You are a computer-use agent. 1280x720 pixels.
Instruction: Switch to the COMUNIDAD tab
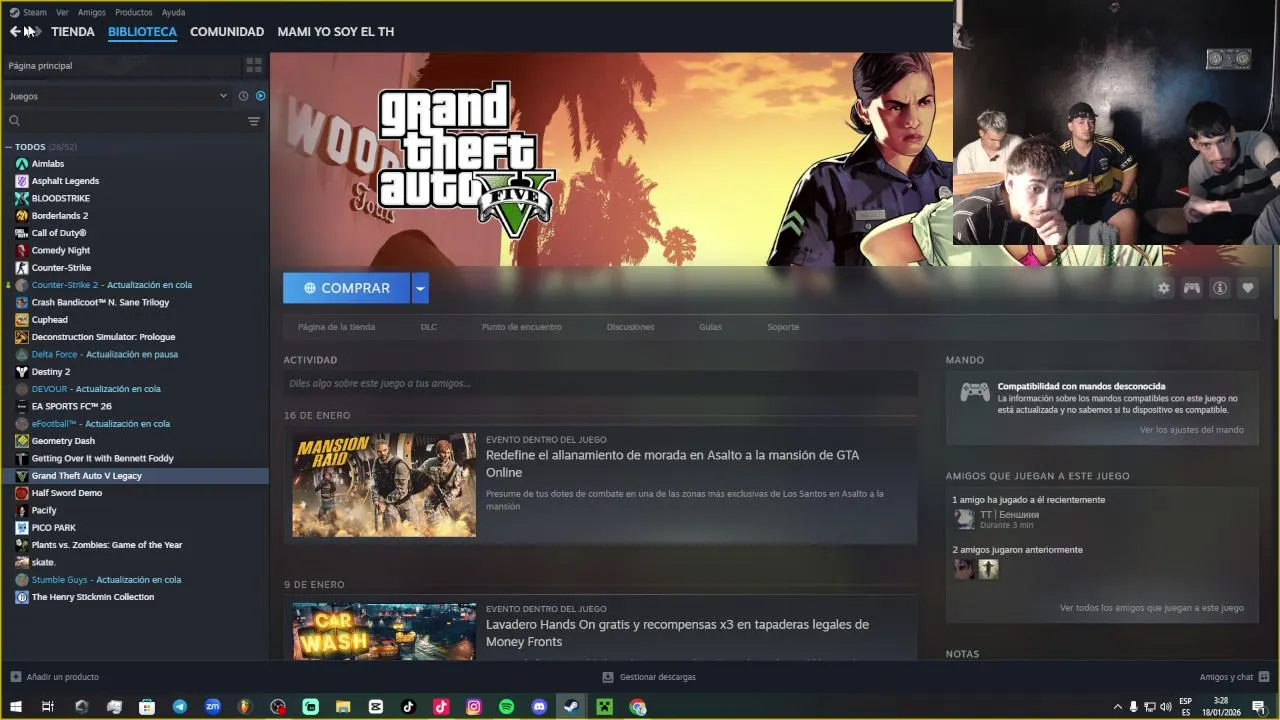(x=227, y=32)
